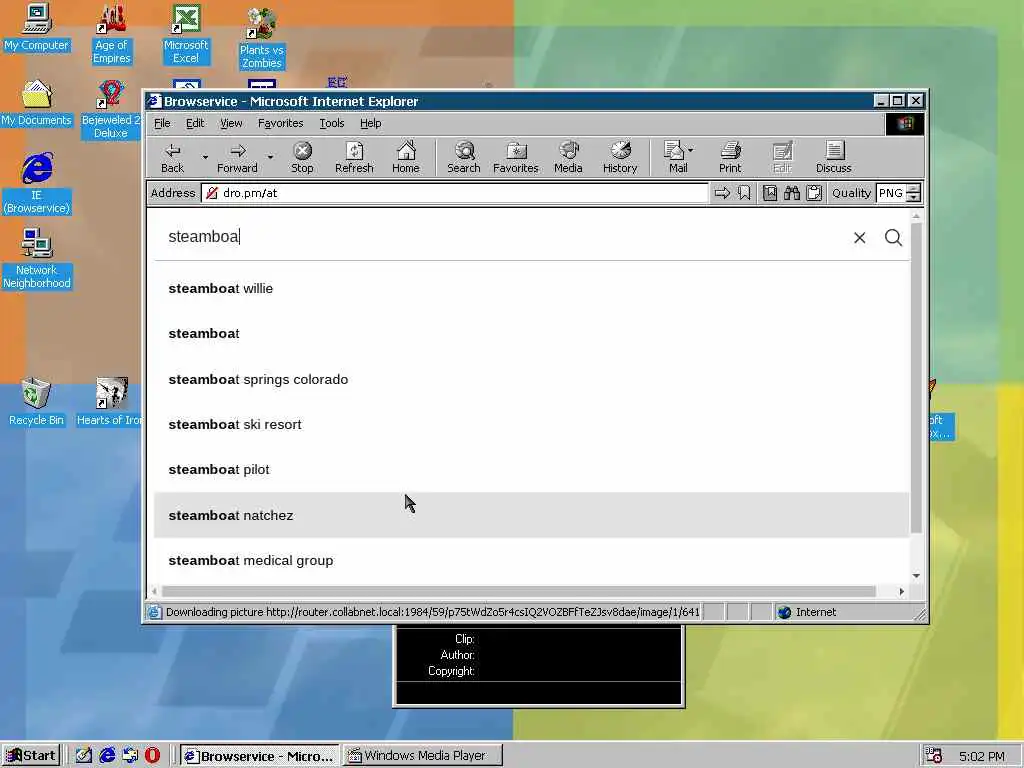1024x768 pixels.
Task: Click the Forward toolbar button
Action: coord(237,157)
